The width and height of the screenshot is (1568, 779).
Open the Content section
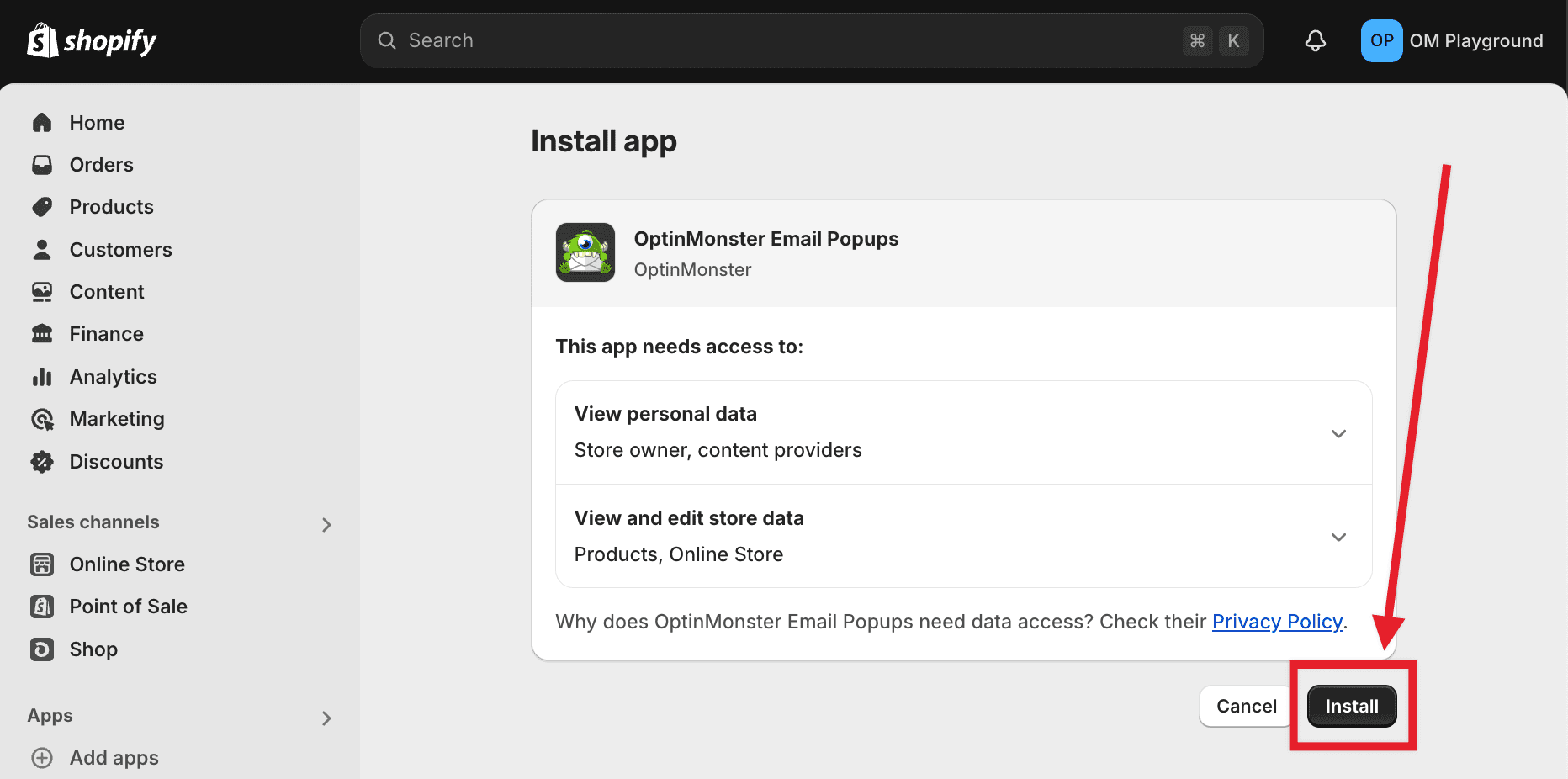107,291
